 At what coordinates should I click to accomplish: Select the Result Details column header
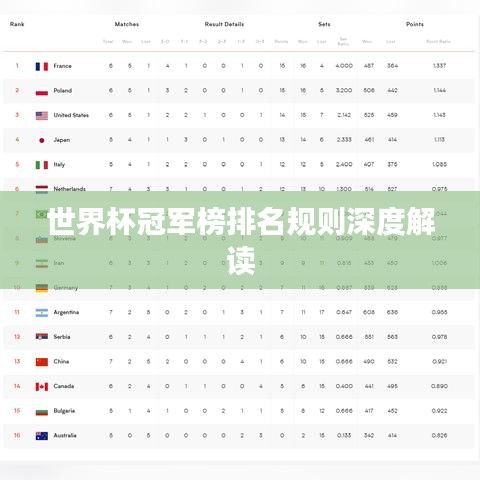pyautogui.click(x=224, y=24)
